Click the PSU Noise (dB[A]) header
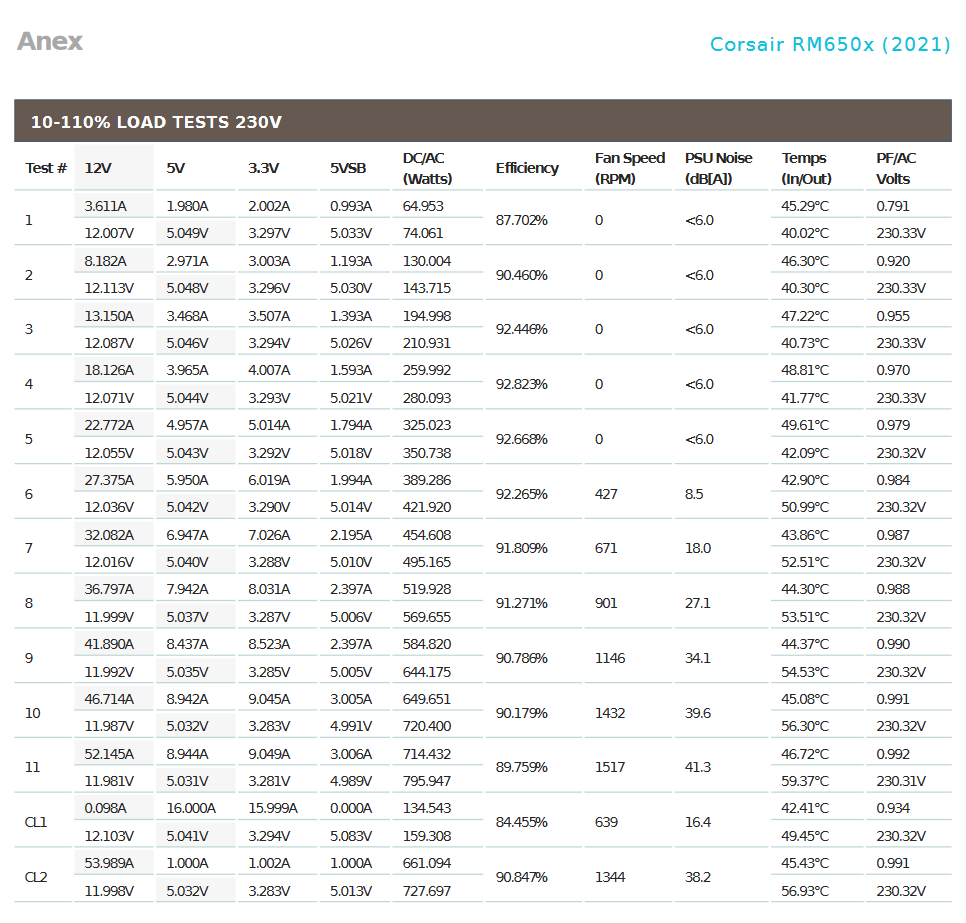966x923 pixels. [718, 168]
